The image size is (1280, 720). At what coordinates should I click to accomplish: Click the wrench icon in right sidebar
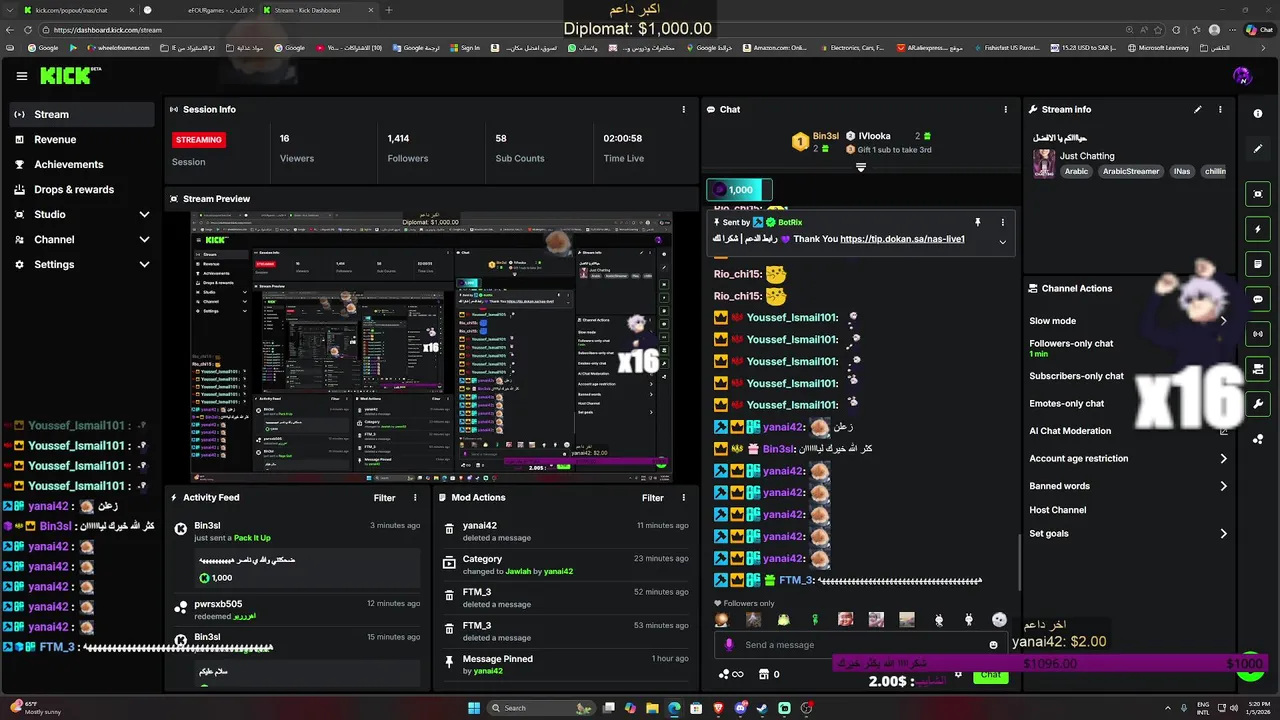[1258, 404]
